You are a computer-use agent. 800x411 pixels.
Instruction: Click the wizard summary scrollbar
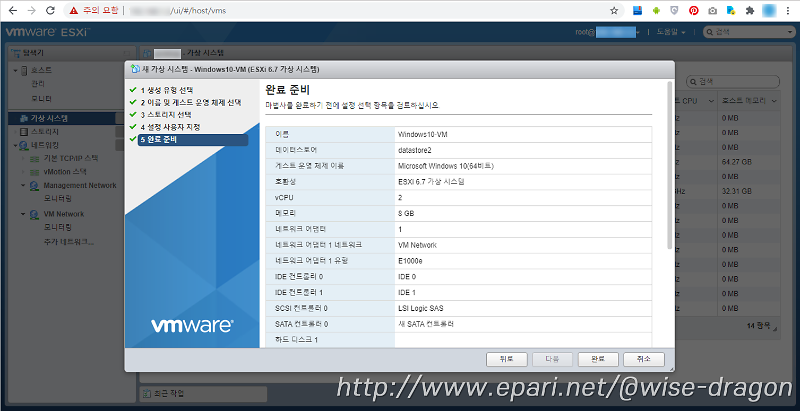(670, 166)
